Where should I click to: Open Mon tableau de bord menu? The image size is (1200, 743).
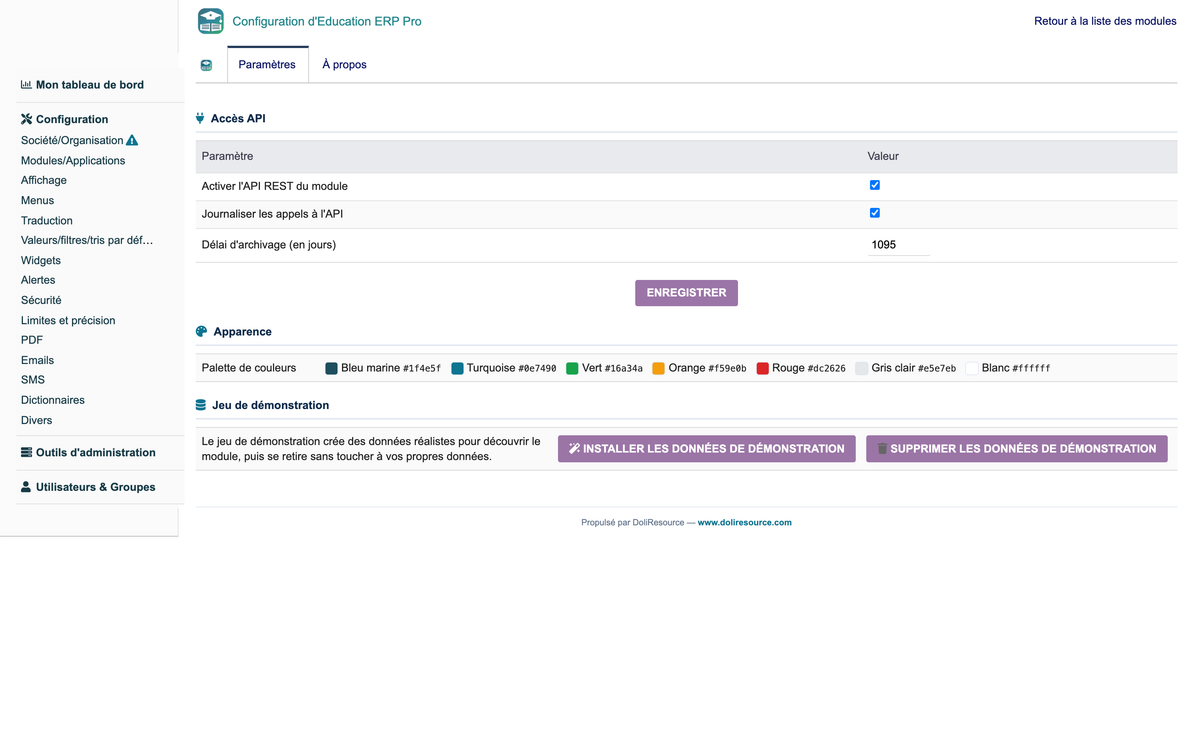coord(90,85)
